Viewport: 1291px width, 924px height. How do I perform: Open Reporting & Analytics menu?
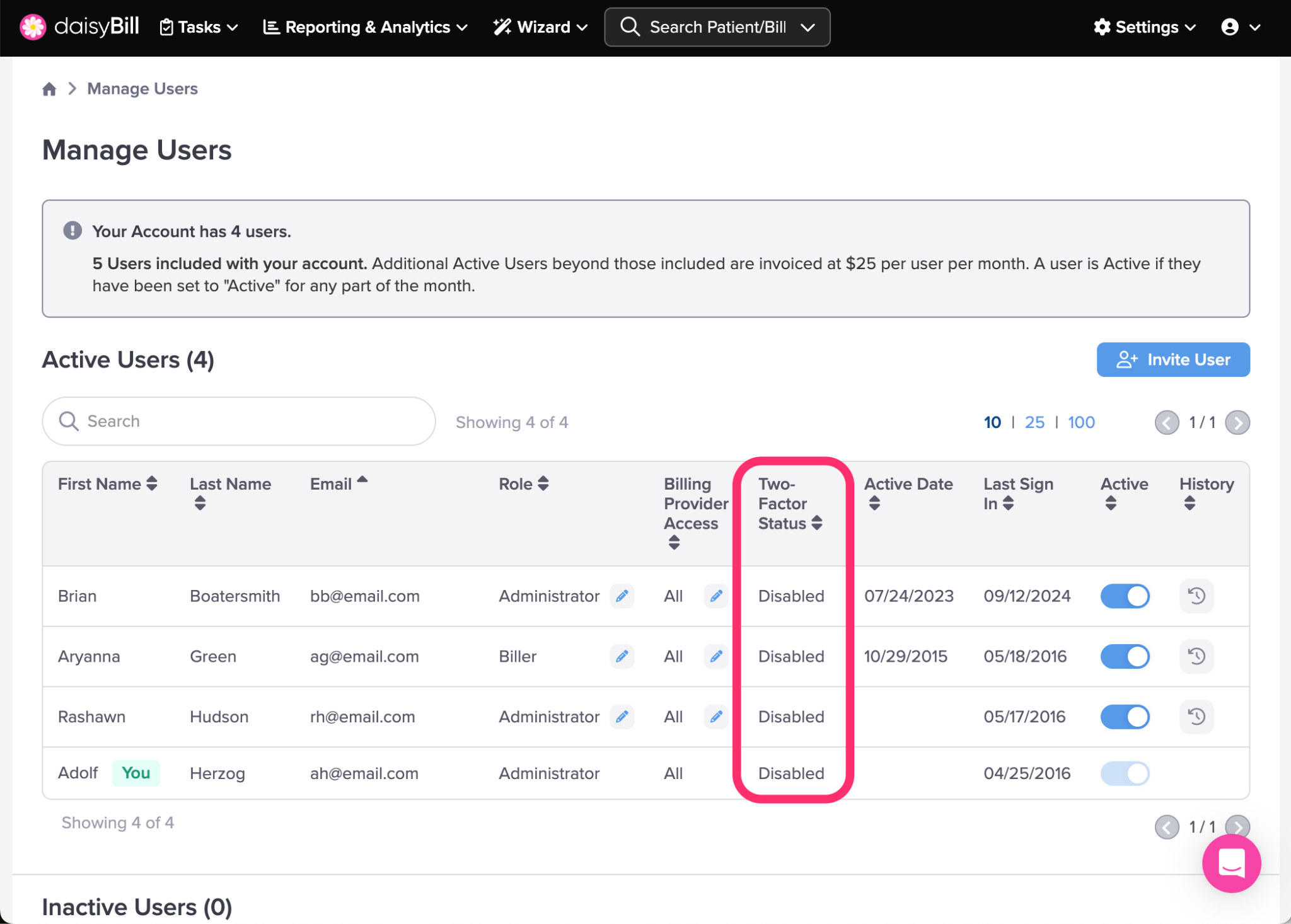(x=366, y=27)
